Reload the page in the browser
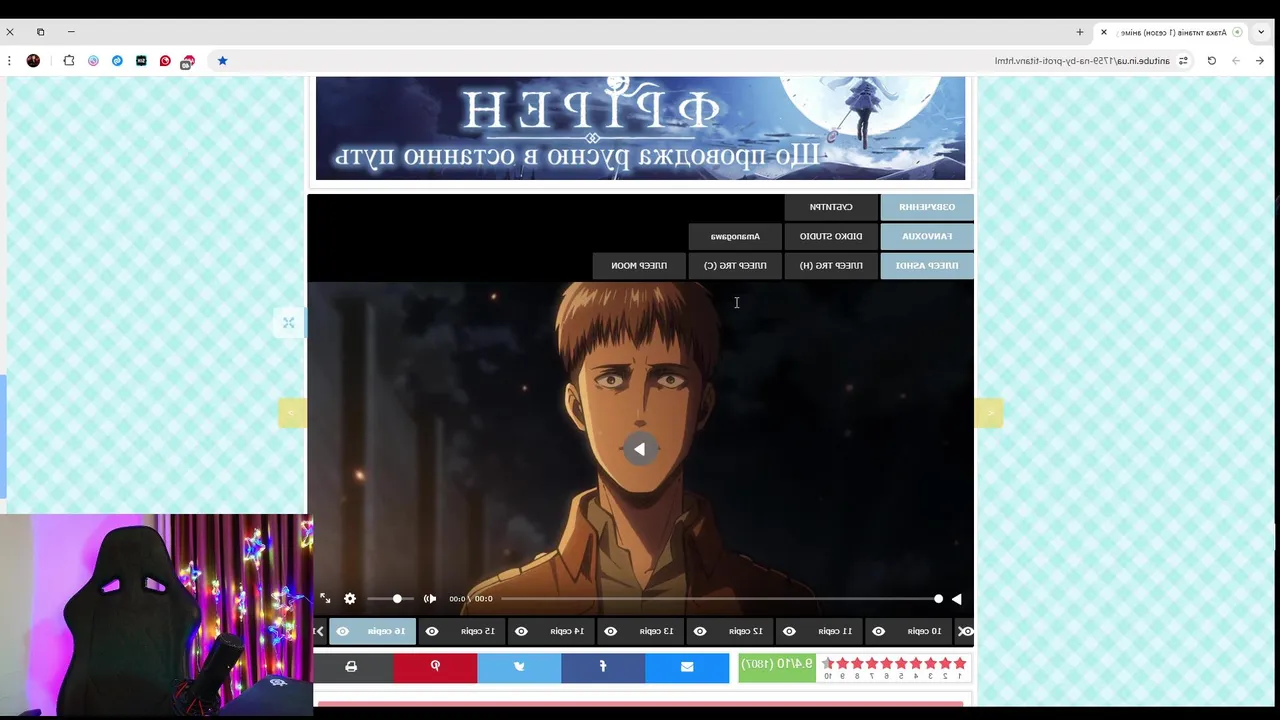Viewport: 1280px width, 720px height. coord(1211,61)
